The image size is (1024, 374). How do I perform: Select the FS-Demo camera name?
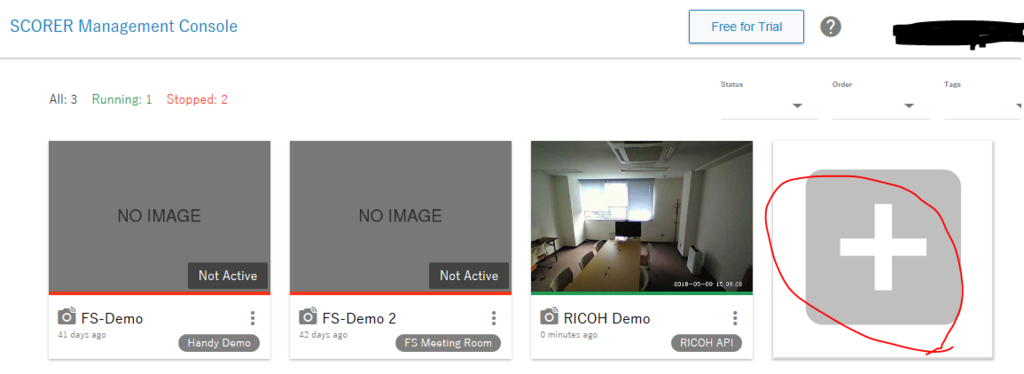(112, 319)
